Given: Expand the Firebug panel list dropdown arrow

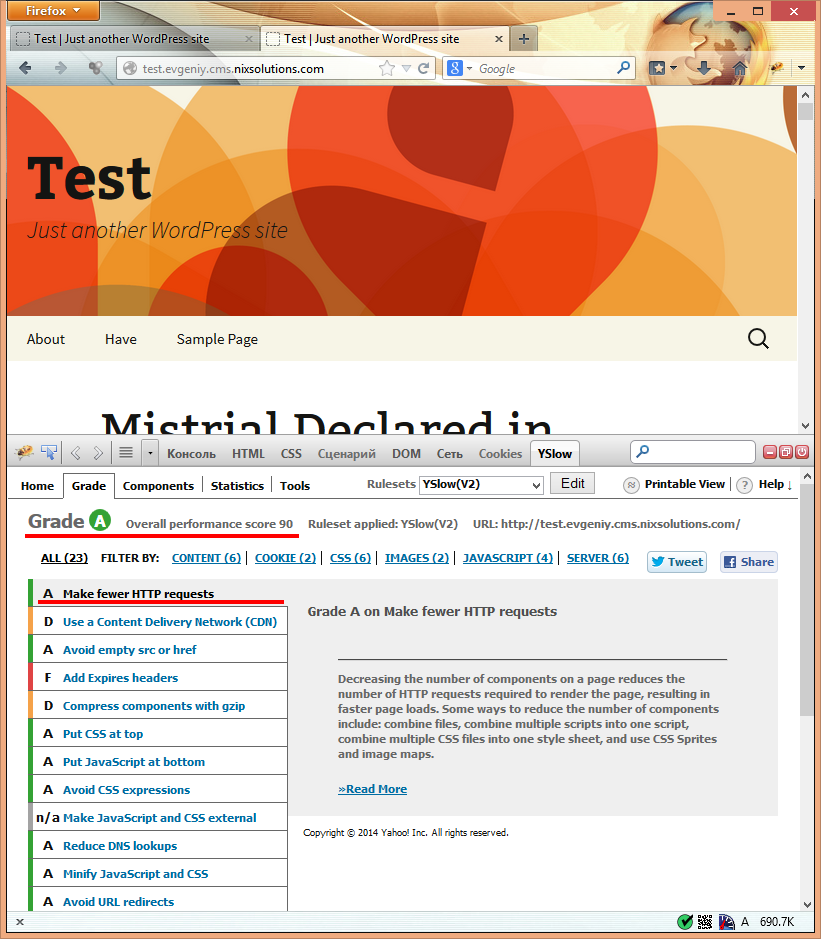Looking at the screenshot, I should (x=150, y=453).
